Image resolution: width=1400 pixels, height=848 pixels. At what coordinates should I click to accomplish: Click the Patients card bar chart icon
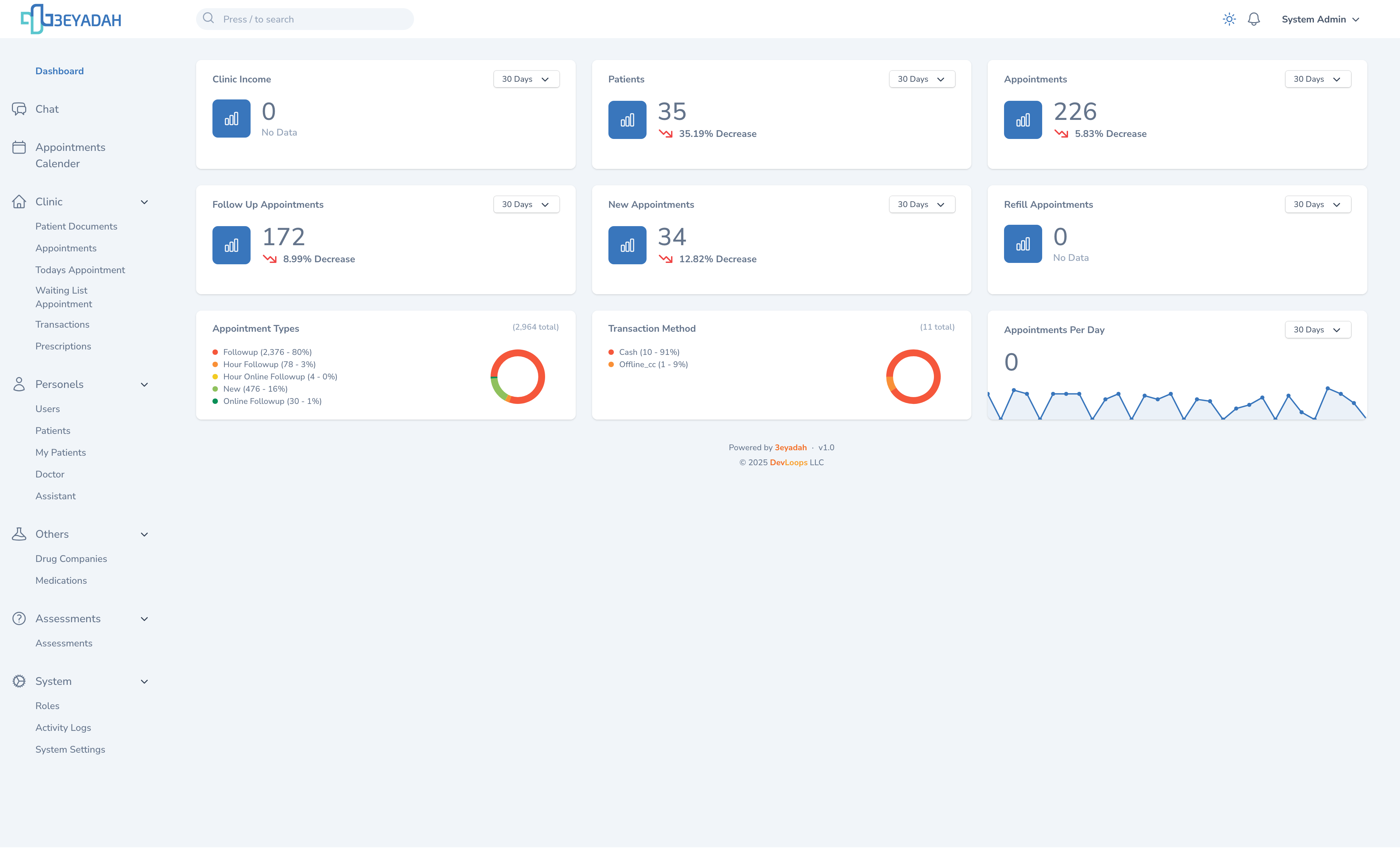(x=627, y=120)
